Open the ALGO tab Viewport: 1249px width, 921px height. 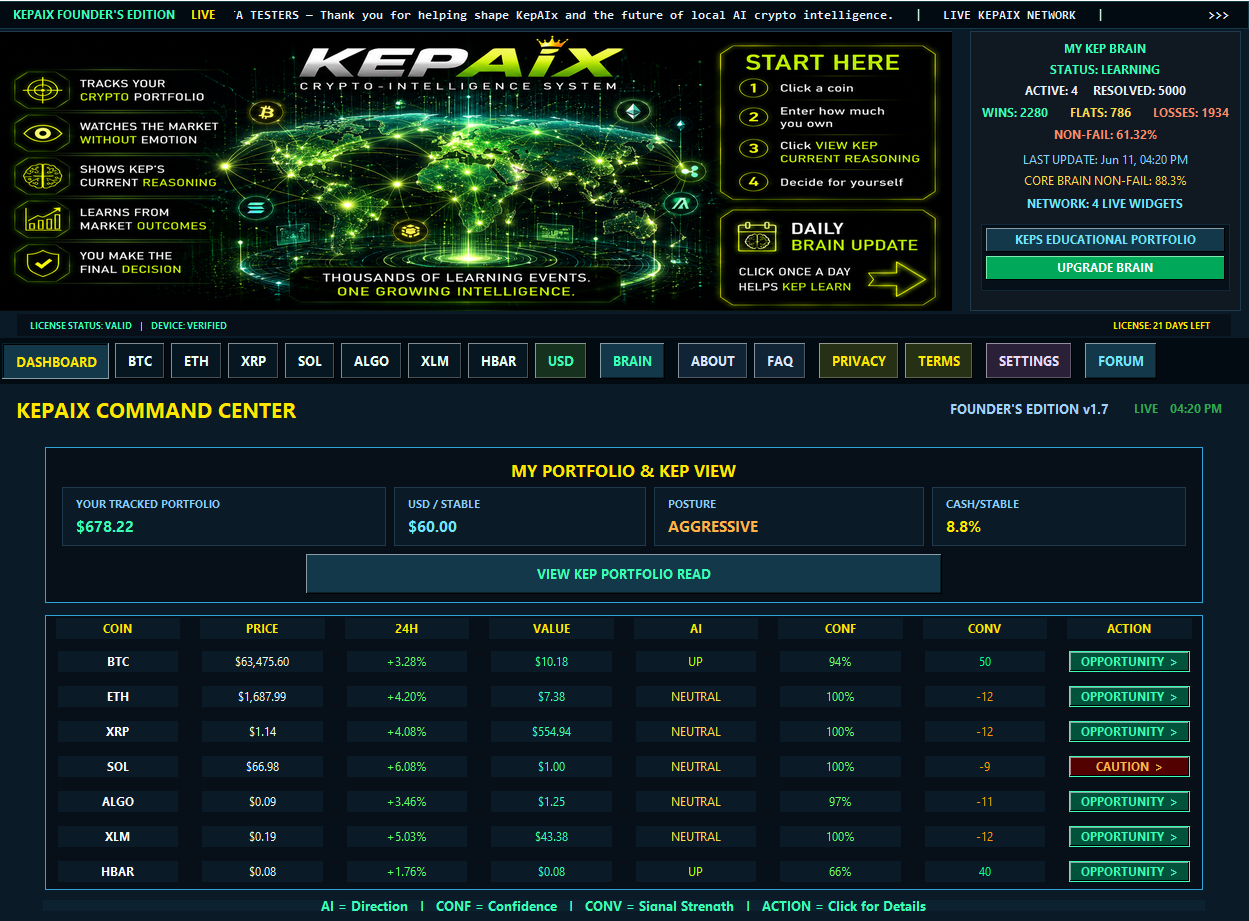click(x=371, y=361)
